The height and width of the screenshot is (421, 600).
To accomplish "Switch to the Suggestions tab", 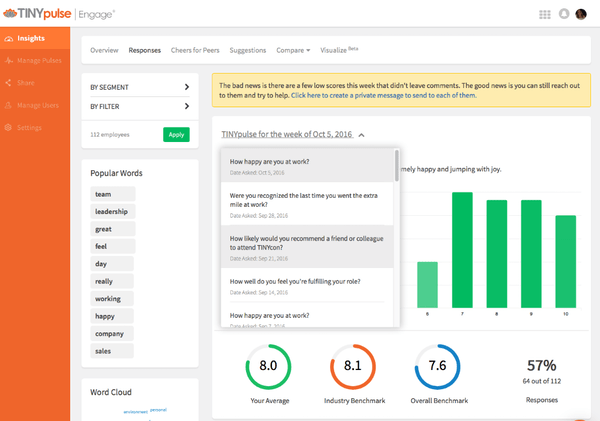I will (248, 50).
